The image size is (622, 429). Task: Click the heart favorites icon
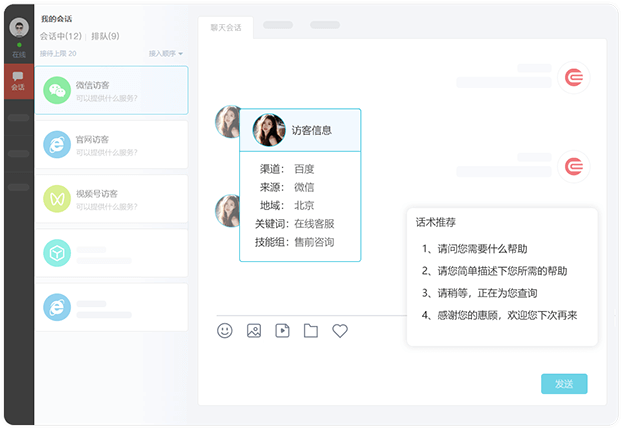pos(340,331)
